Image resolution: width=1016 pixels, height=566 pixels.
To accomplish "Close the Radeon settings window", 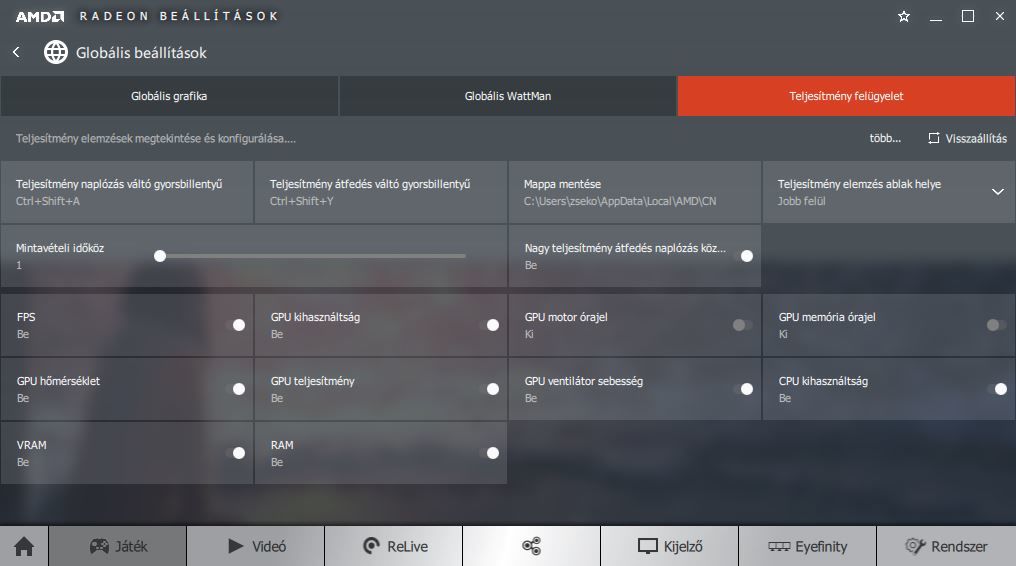I will pyautogui.click(x=1000, y=16).
